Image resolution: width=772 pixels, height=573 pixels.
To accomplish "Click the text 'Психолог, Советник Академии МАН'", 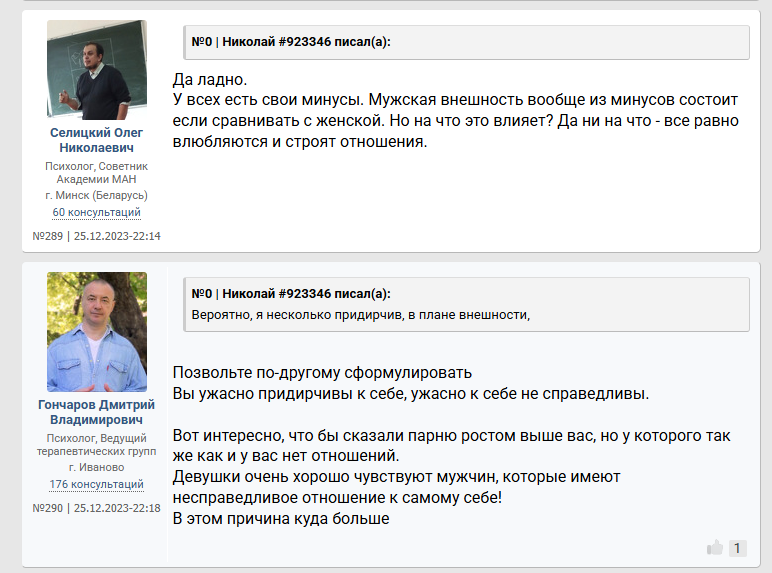I will [x=96, y=173].
